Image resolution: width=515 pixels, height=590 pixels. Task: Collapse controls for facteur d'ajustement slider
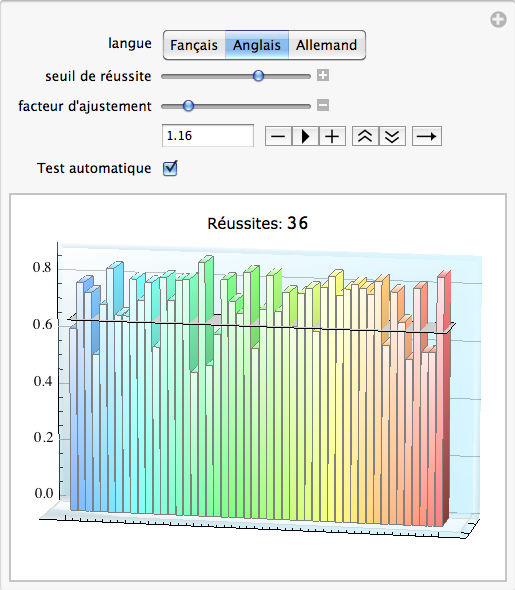[323, 105]
